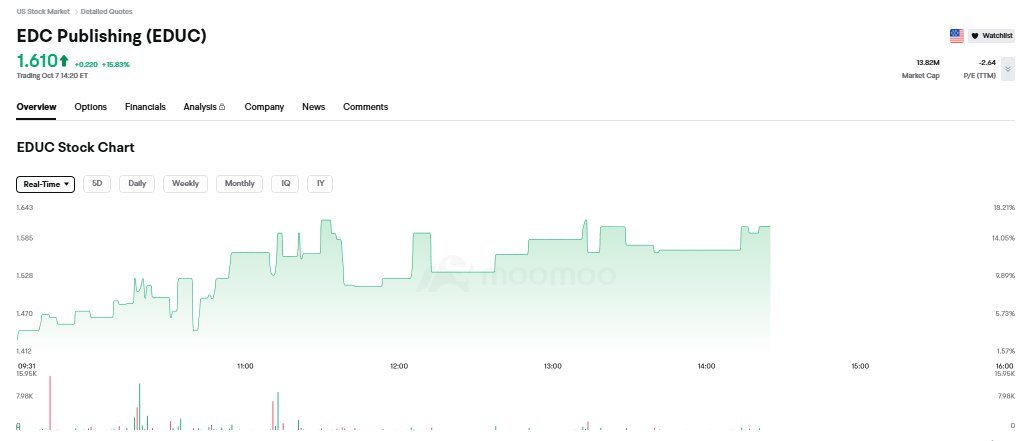Viewport: 1030px width, 441px height.
Task: Open the Detailed Quotes breadcrumb
Action: pyautogui.click(x=106, y=12)
